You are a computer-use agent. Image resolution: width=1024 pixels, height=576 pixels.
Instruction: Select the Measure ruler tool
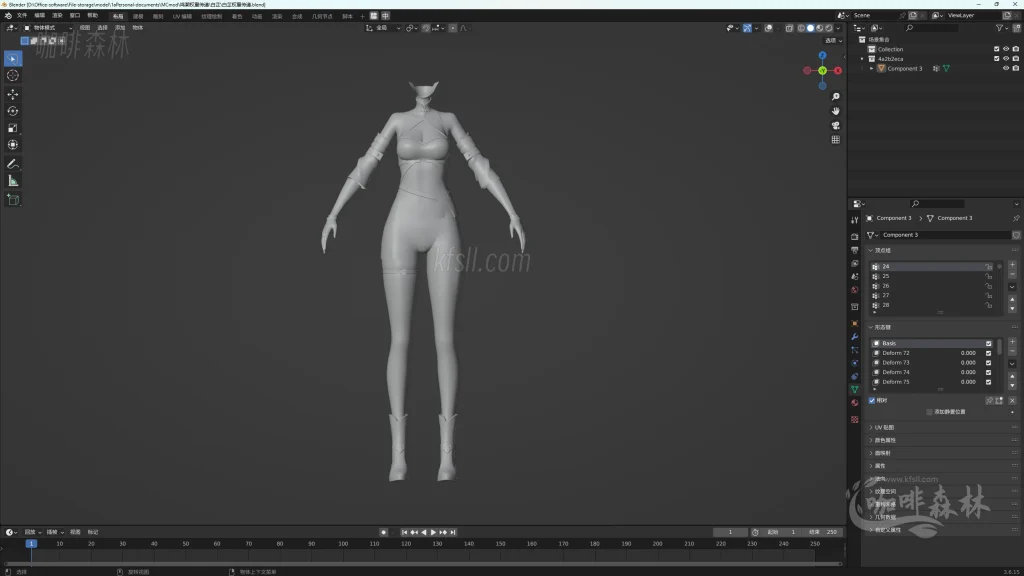pos(12,181)
